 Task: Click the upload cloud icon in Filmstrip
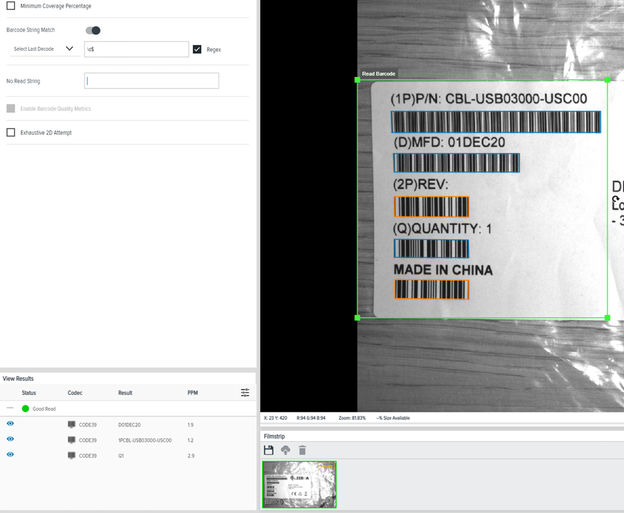click(285, 450)
